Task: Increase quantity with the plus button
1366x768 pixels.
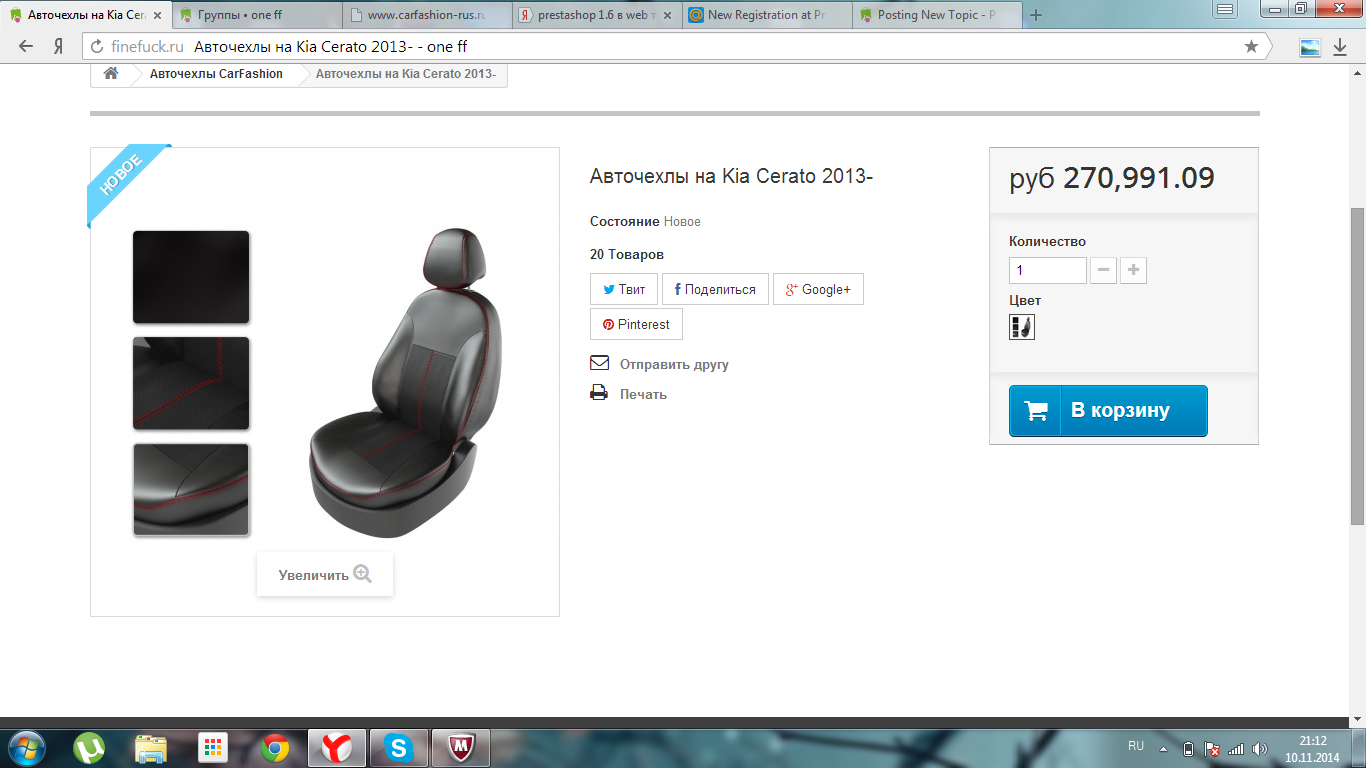Action: click(1133, 270)
